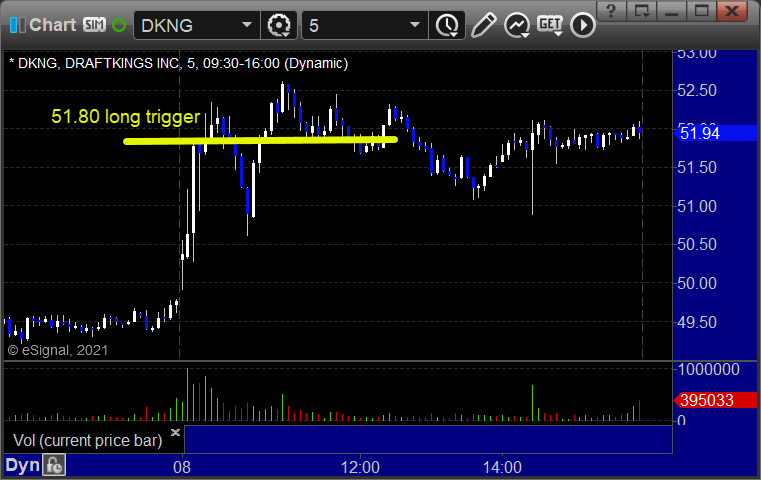Click the 08 date axis label
Viewport: 761px width, 480px height.
(x=182, y=467)
